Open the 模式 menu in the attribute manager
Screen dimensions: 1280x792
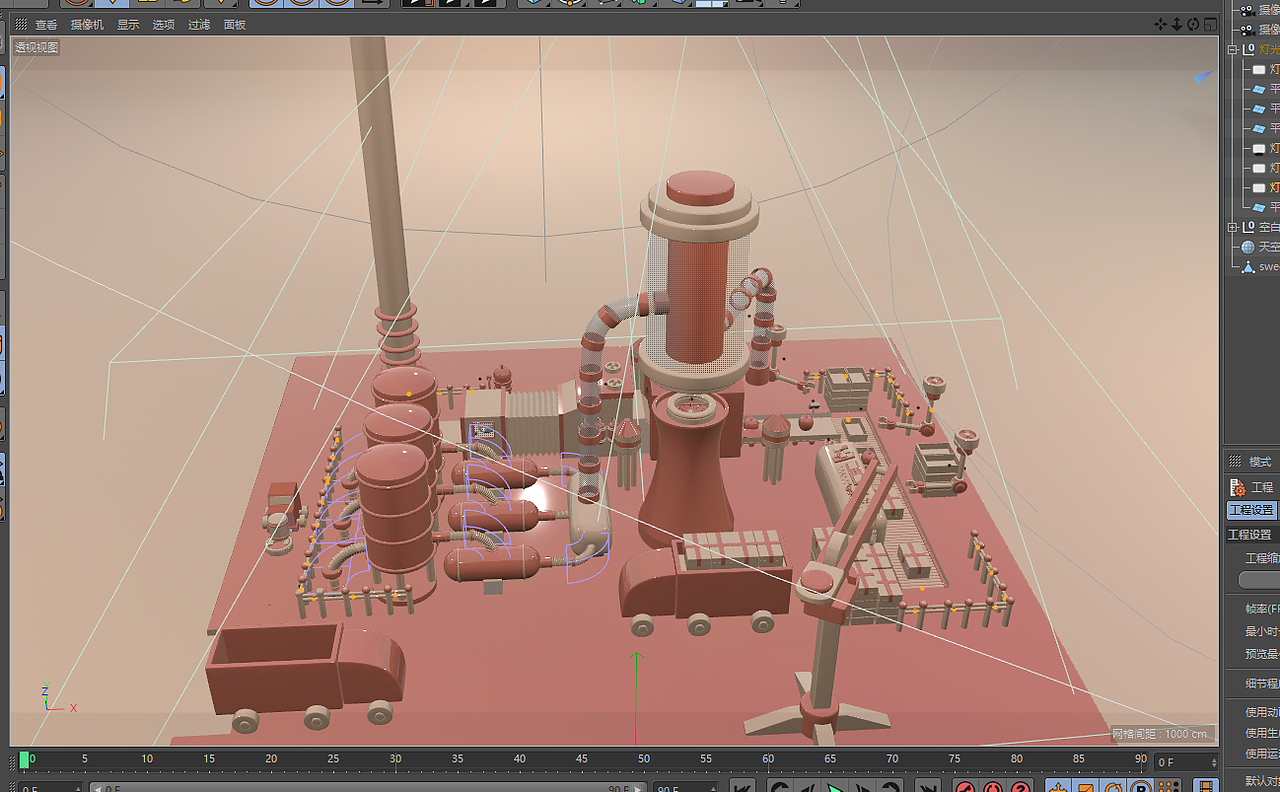1260,462
